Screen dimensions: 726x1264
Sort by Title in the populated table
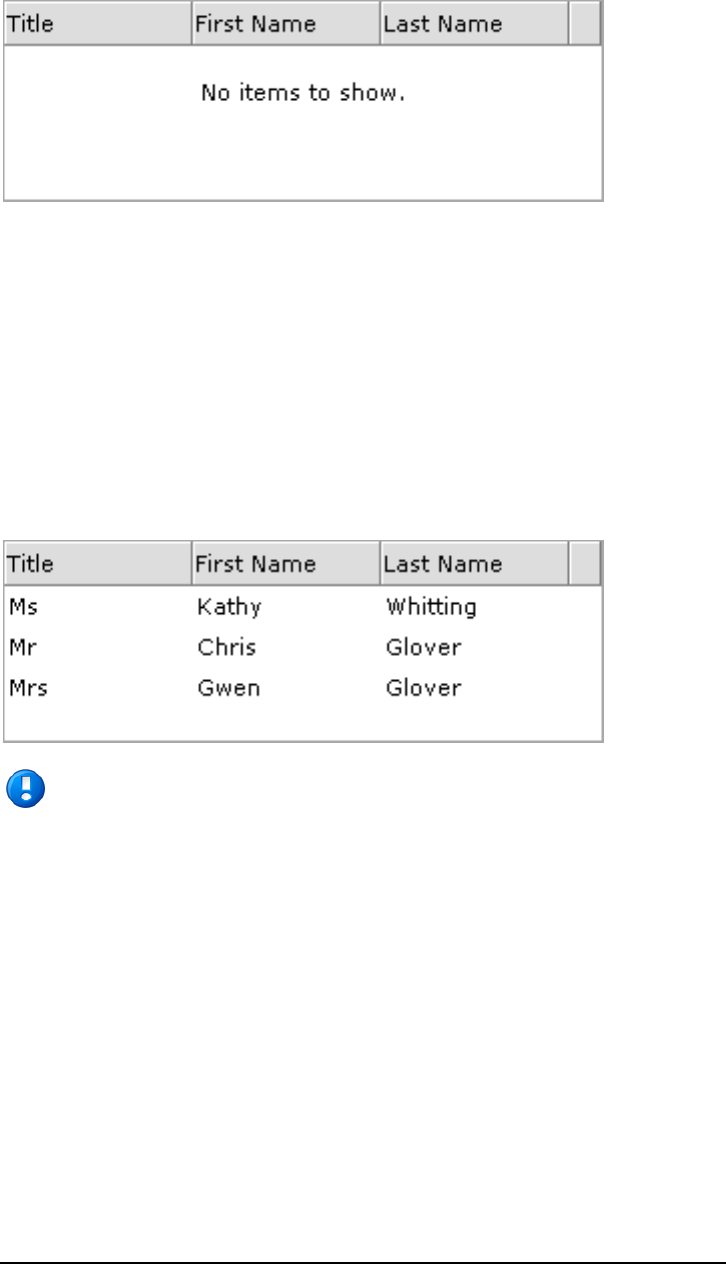[x=97, y=564]
